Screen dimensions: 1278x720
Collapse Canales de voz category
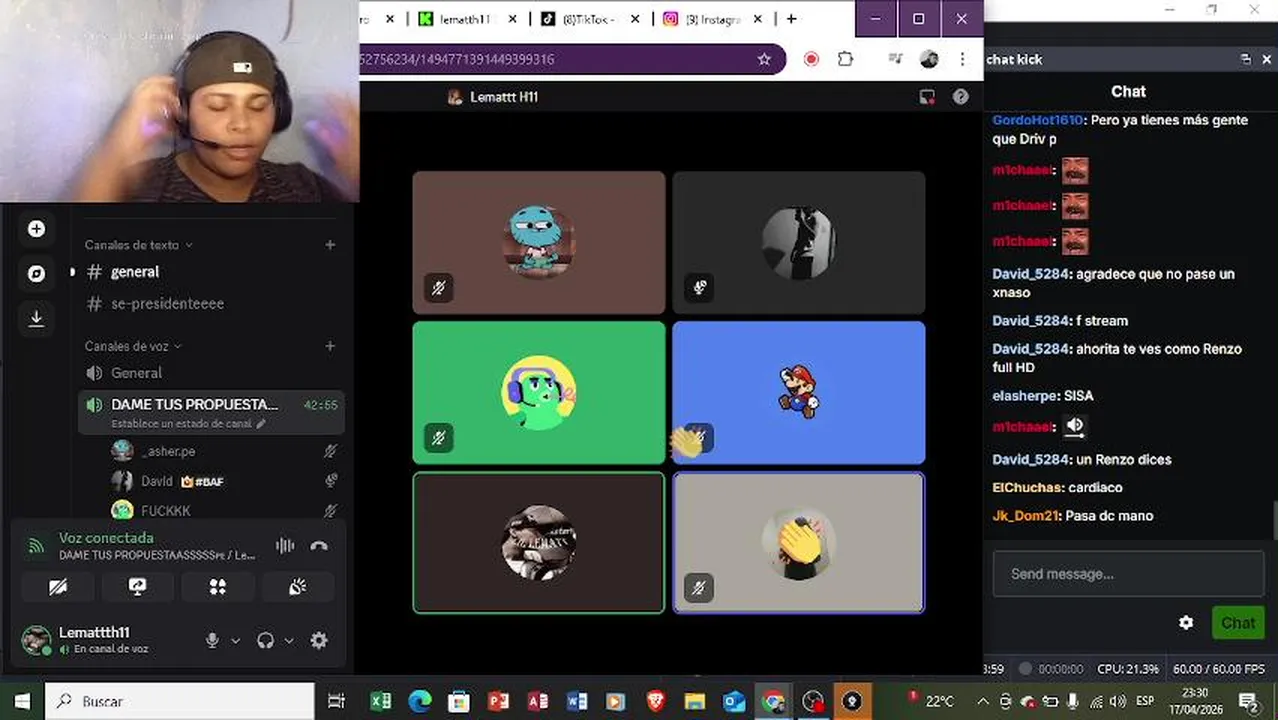pyautogui.click(x=133, y=346)
